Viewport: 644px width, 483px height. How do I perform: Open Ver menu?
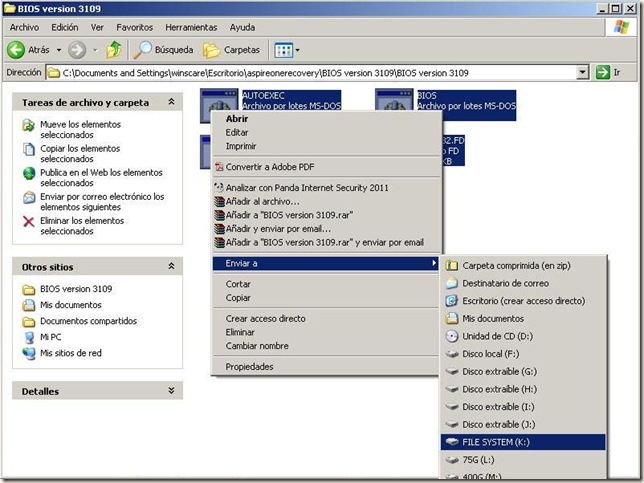(x=97, y=28)
